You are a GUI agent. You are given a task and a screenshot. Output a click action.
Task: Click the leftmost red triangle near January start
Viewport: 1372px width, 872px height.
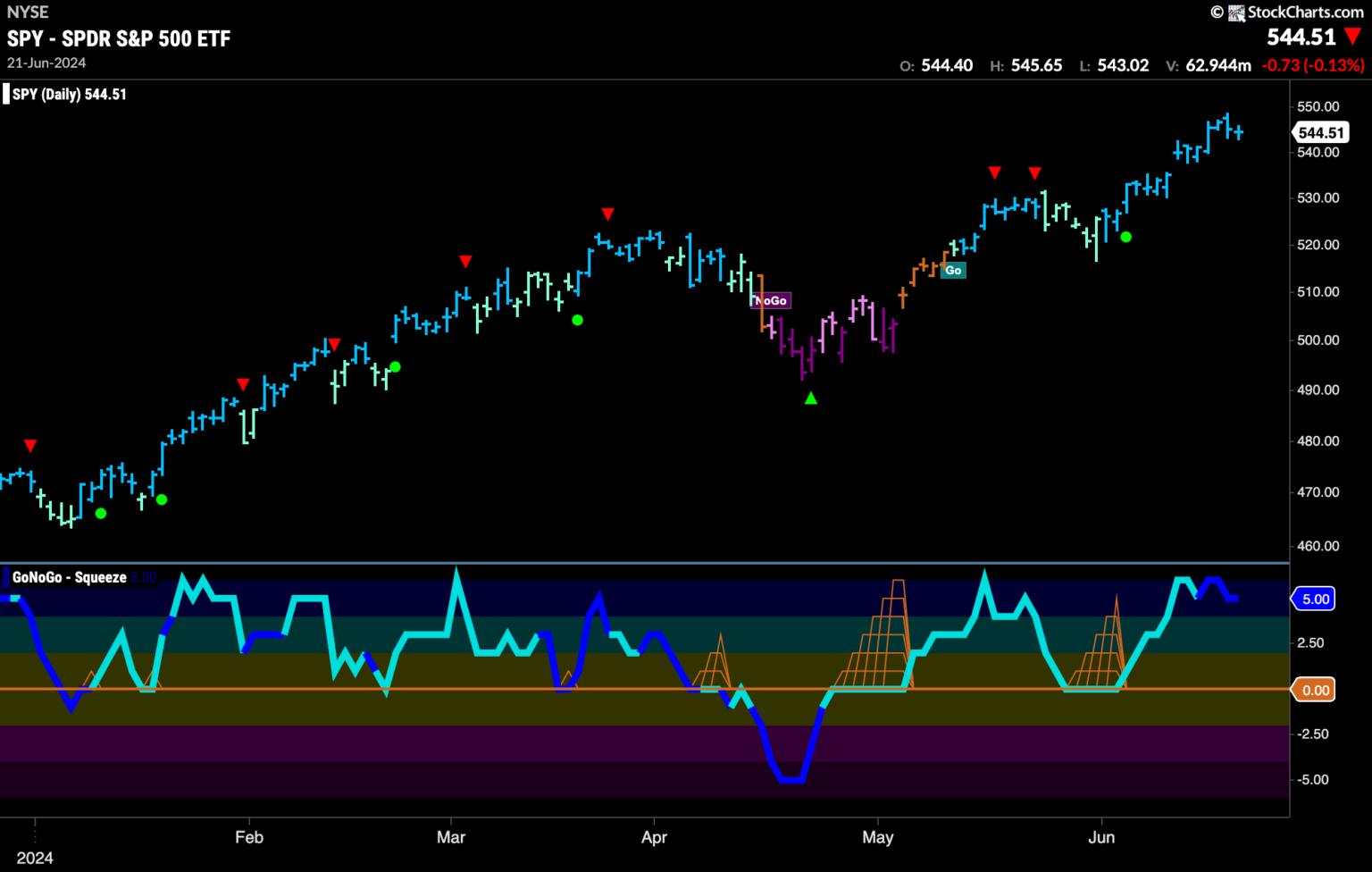(x=30, y=446)
